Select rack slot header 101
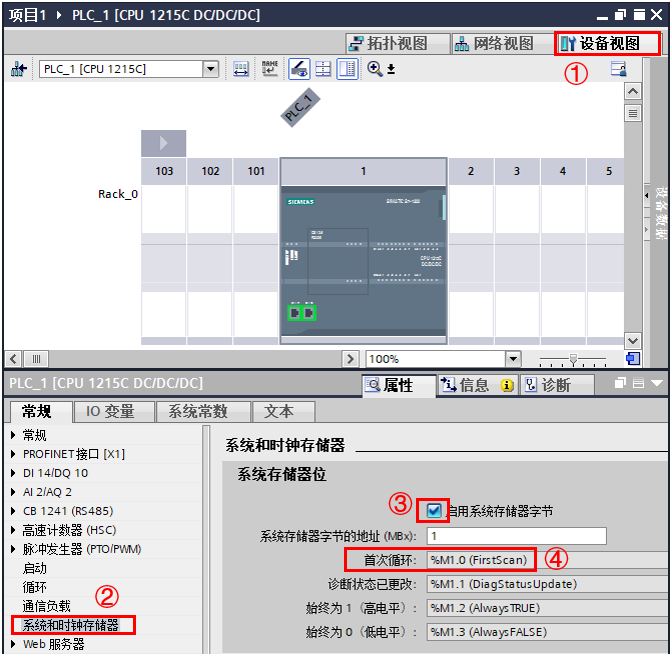The height and width of the screenshot is (657, 671). tap(256, 171)
